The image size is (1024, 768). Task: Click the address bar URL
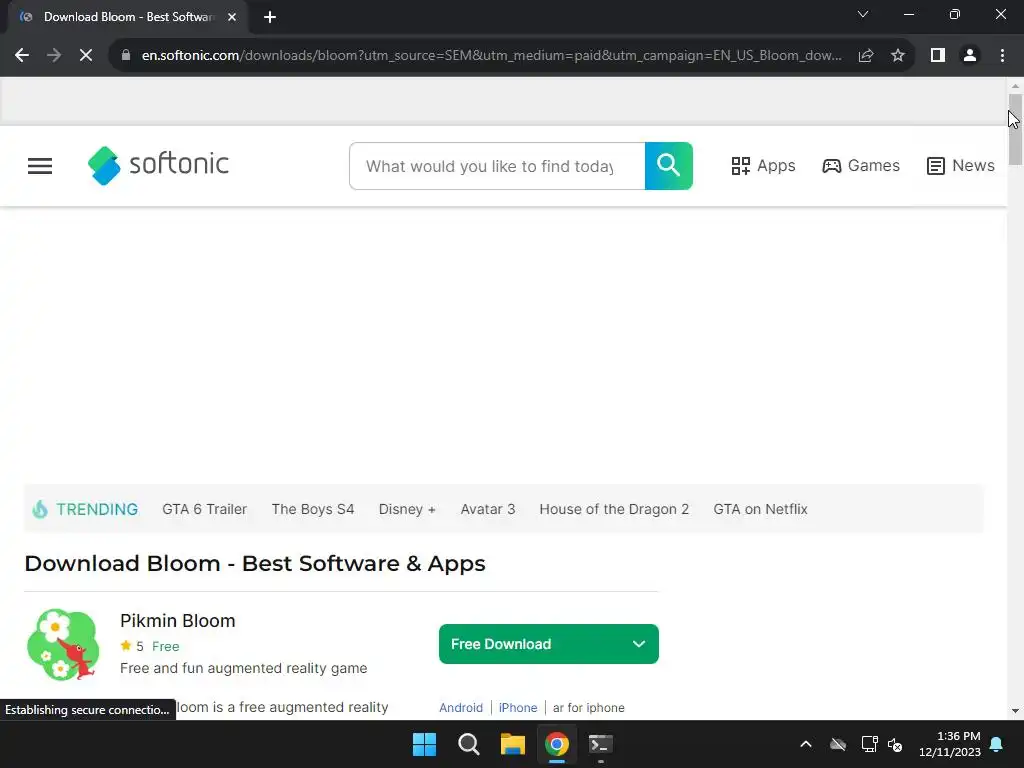pyautogui.click(x=491, y=56)
